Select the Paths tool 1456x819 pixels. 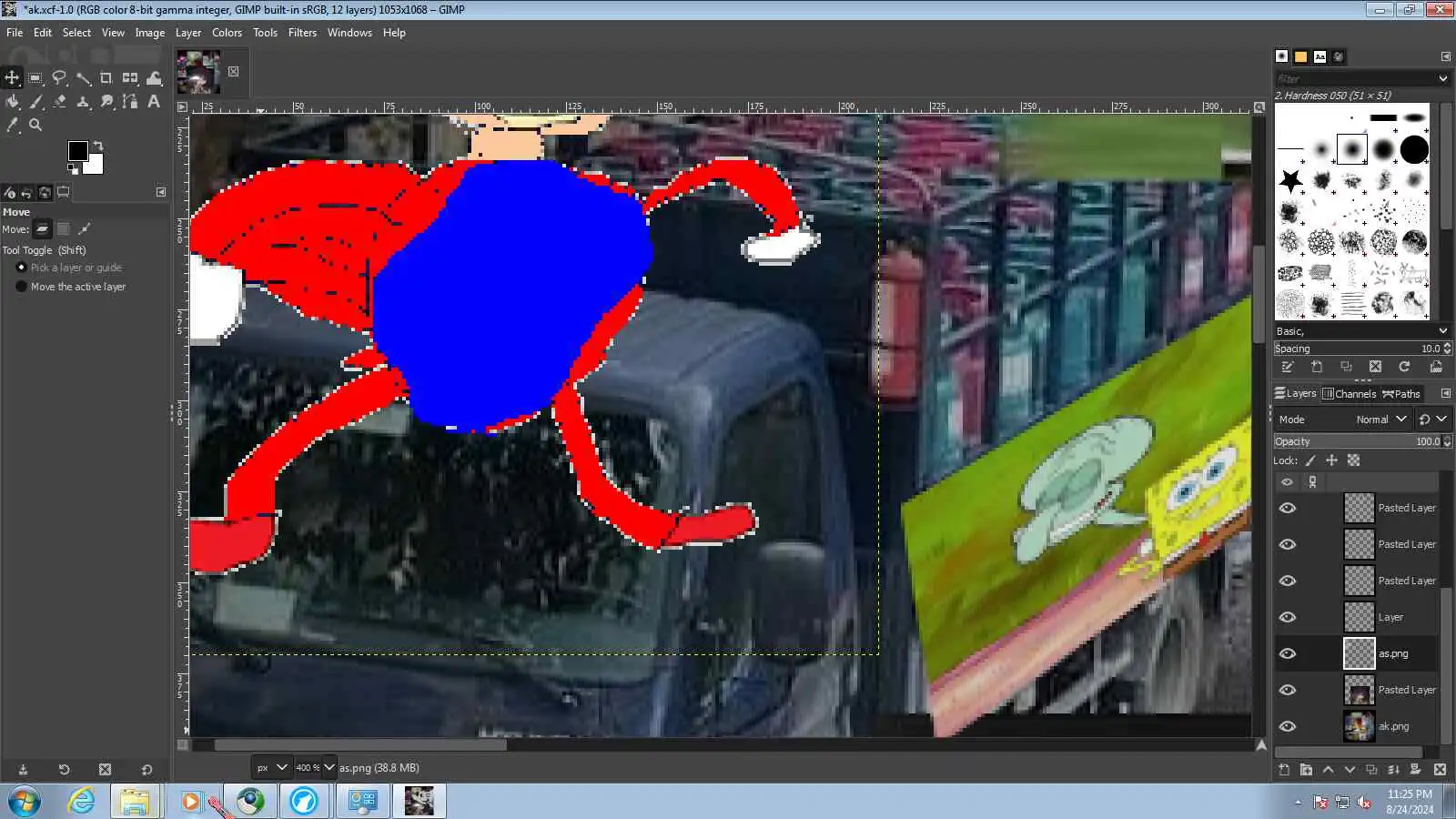pos(130,102)
